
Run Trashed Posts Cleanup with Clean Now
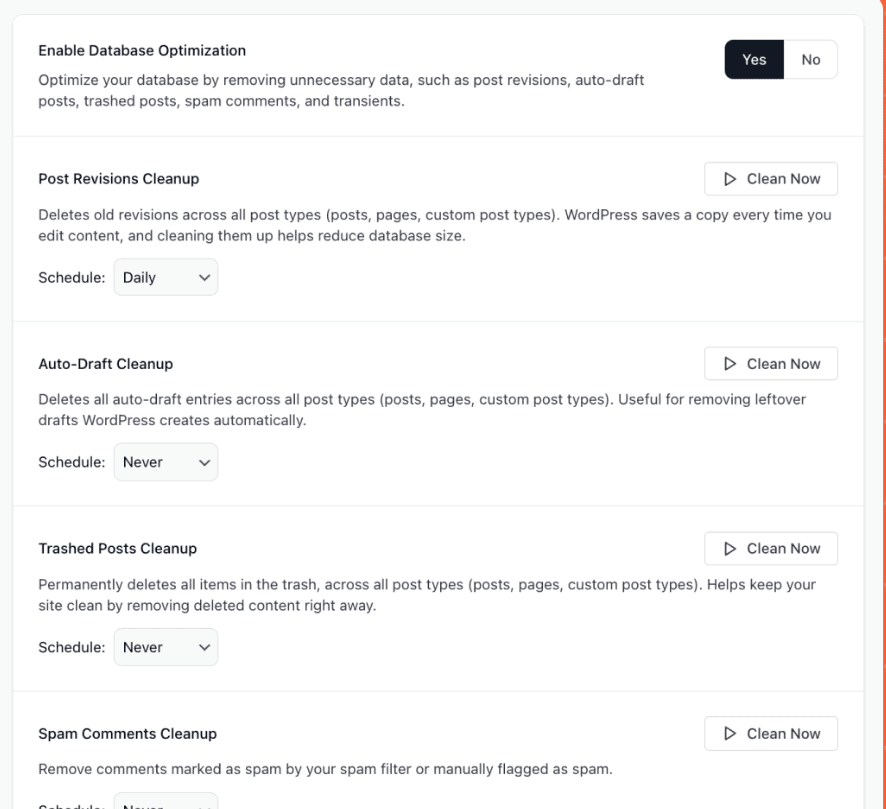click(x=770, y=548)
